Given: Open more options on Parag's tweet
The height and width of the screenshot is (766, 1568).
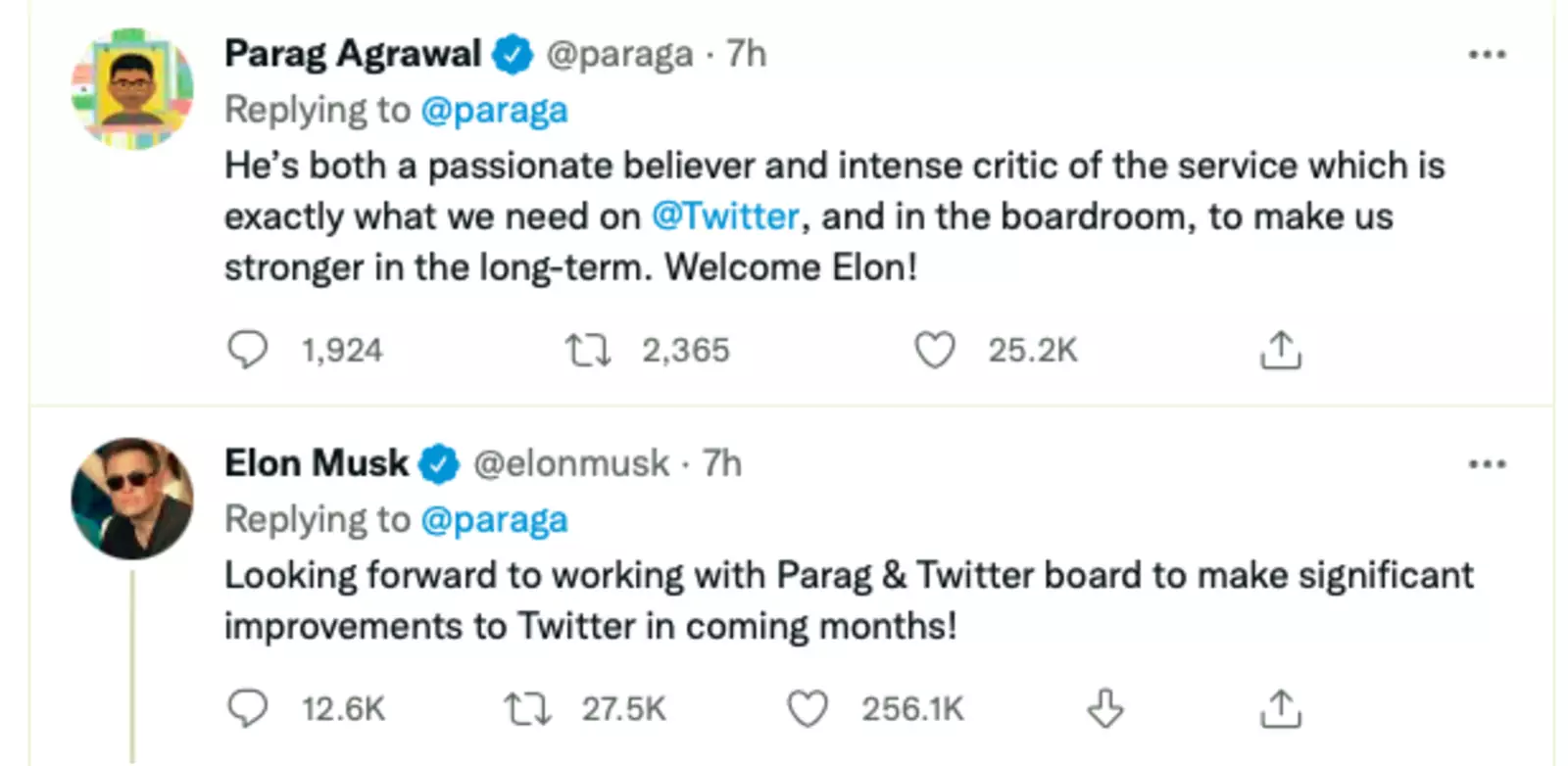Looking at the screenshot, I should pyautogui.click(x=1486, y=55).
